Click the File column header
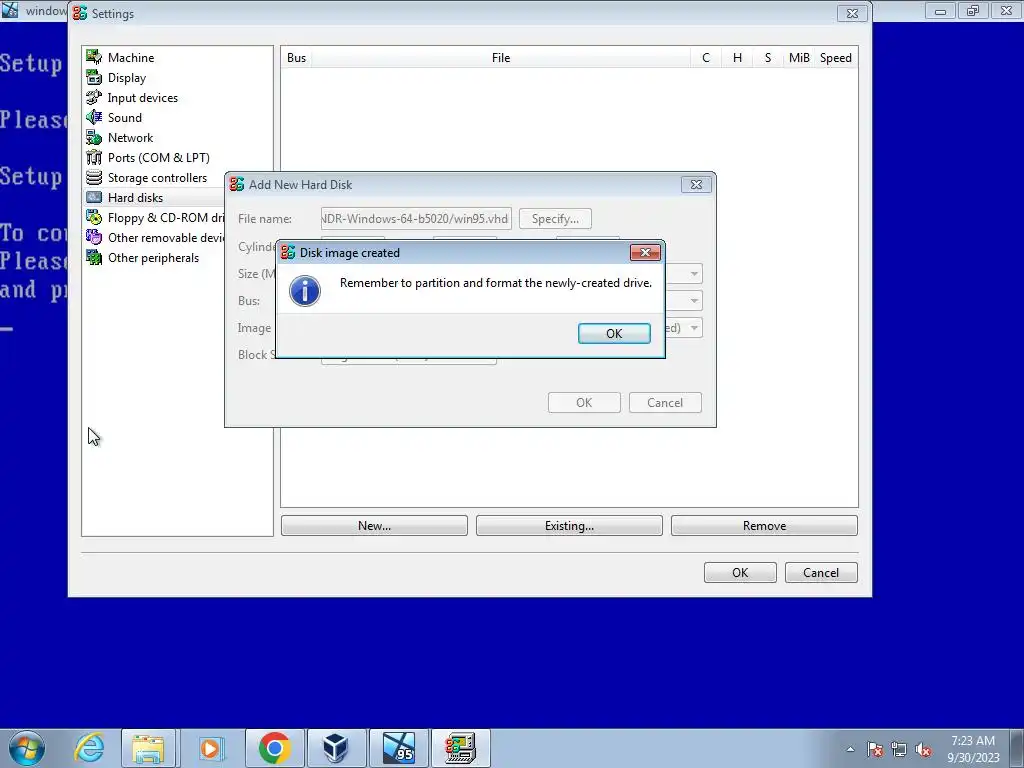The width and height of the screenshot is (1024, 768). point(501,57)
